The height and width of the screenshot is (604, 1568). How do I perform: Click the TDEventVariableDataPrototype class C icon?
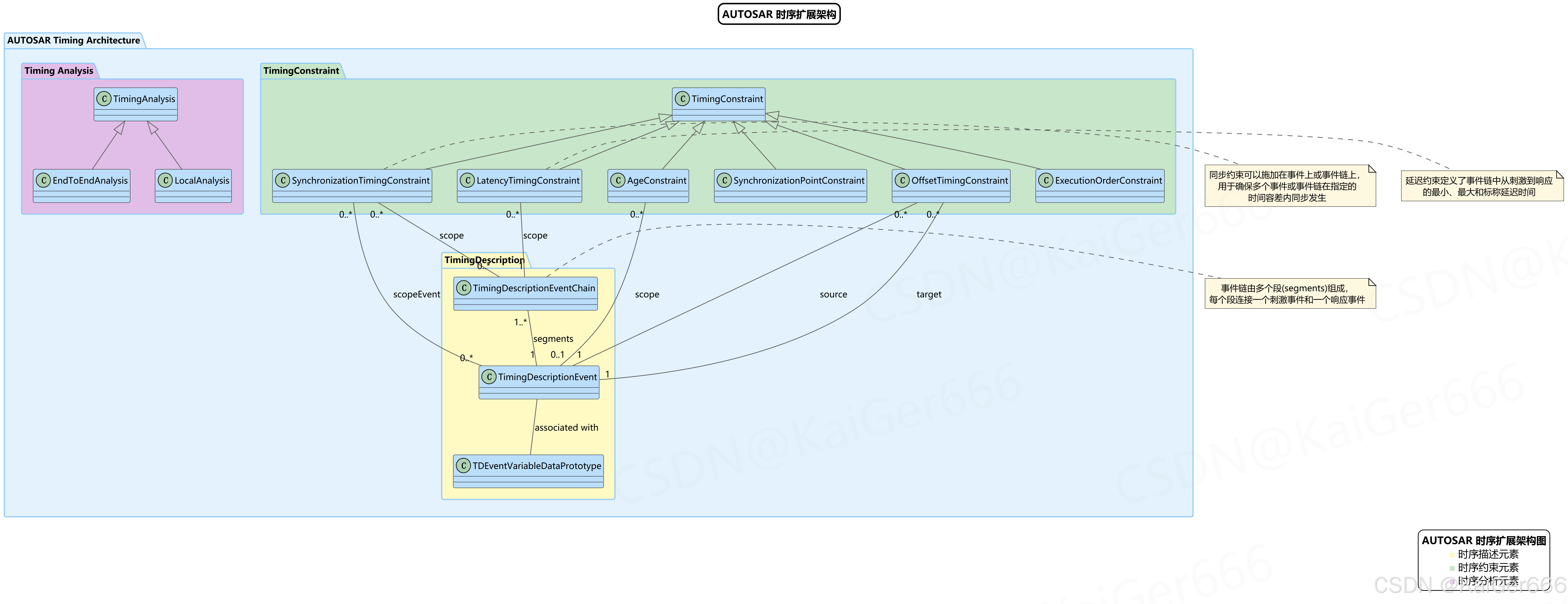point(463,466)
